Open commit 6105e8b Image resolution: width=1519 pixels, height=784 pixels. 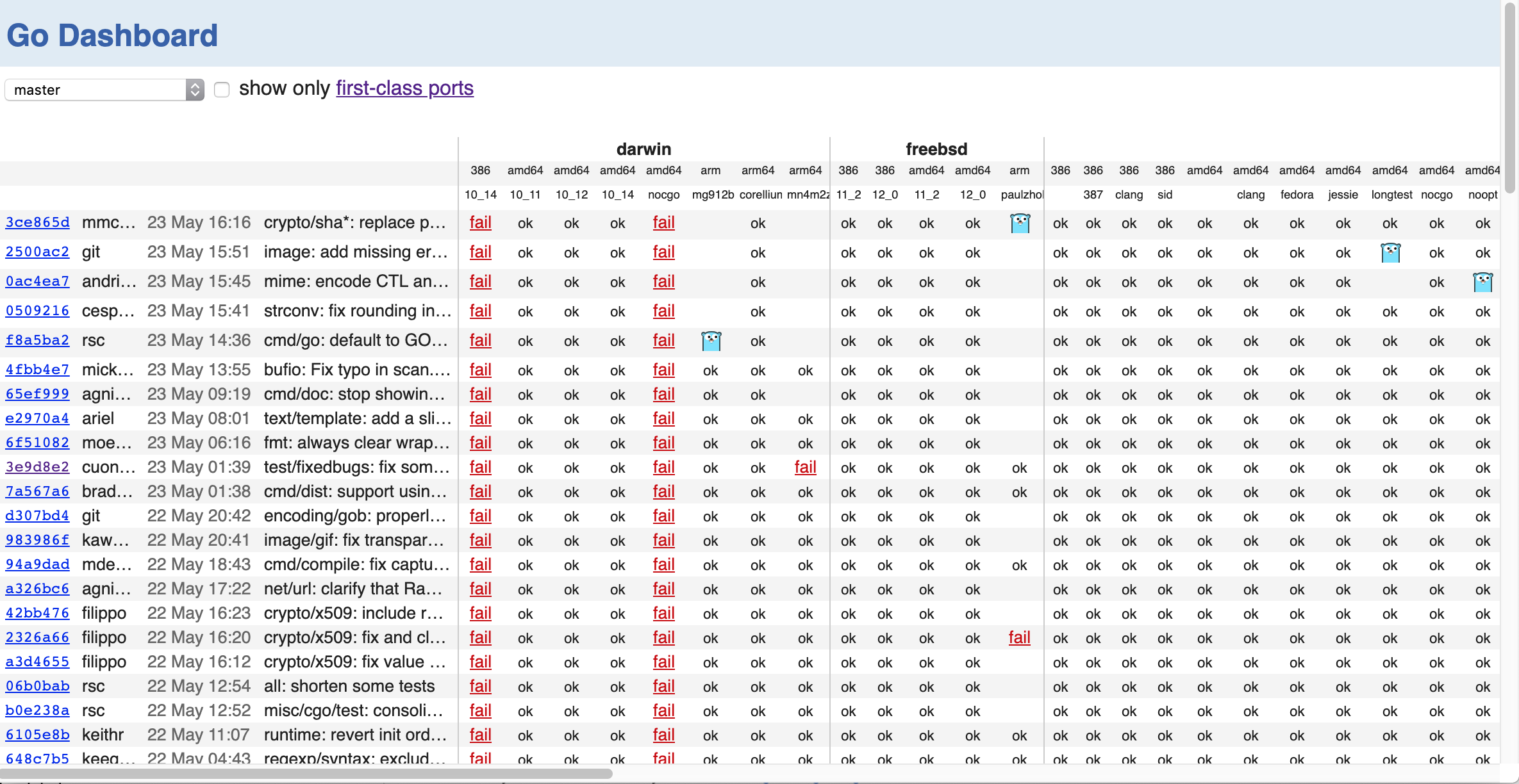pyautogui.click(x=37, y=735)
